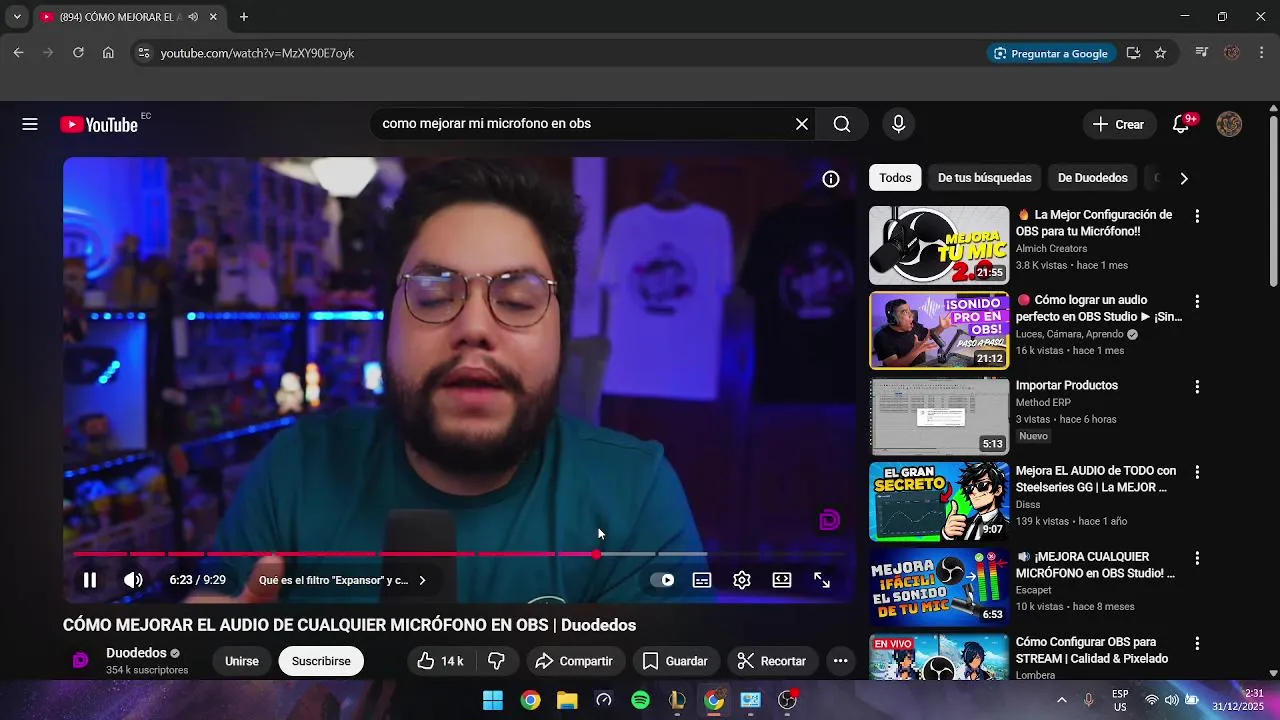Mute tab via speaker icon on tab
Screen dimensions: 1280x720
click(x=192, y=17)
